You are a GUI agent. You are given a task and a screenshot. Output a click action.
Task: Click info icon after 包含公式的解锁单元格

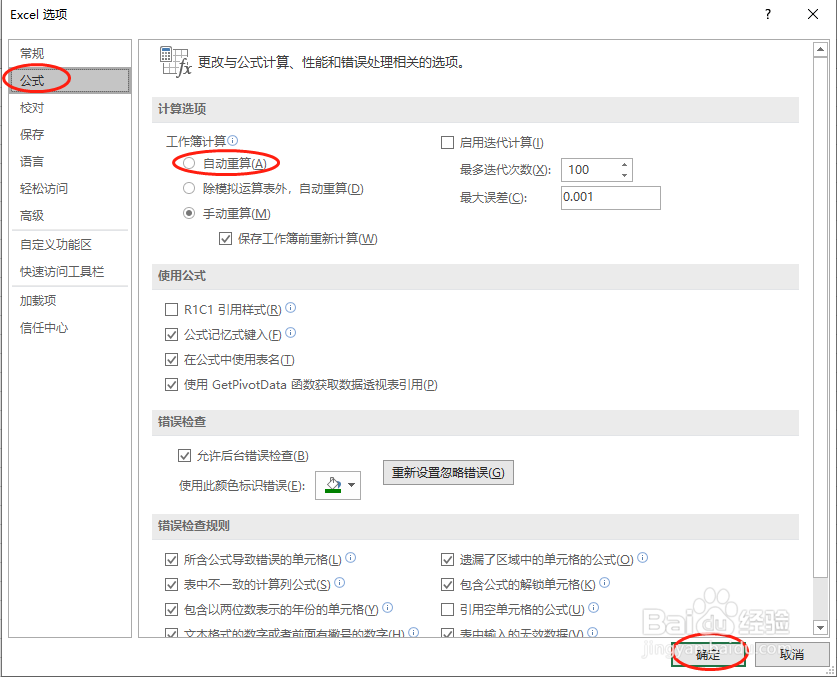click(x=604, y=582)
